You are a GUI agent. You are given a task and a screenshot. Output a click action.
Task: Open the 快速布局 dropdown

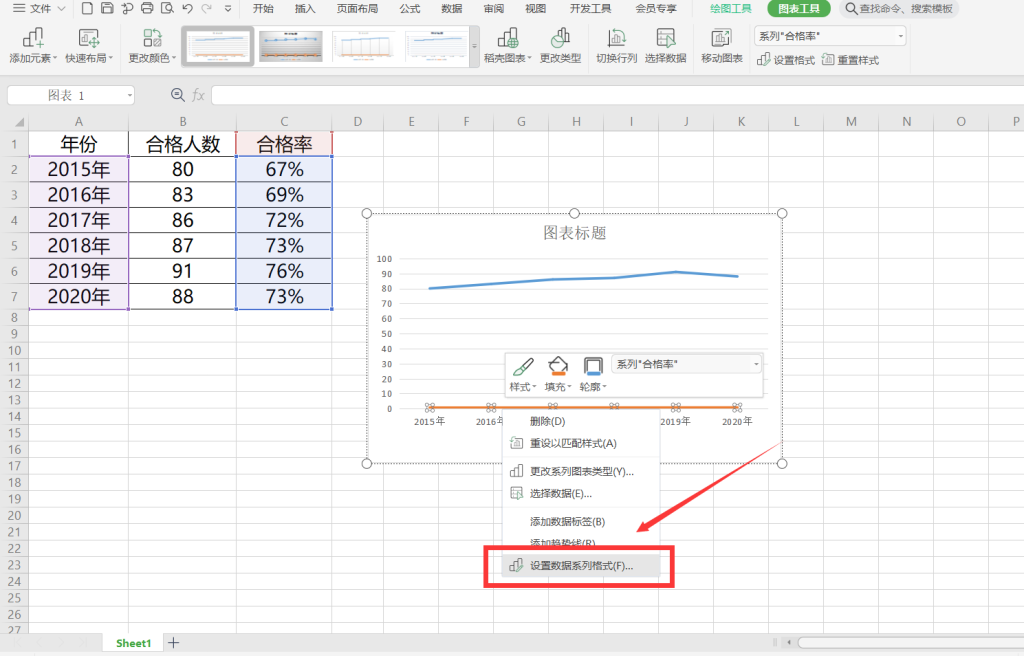click(x=89, y=46)
